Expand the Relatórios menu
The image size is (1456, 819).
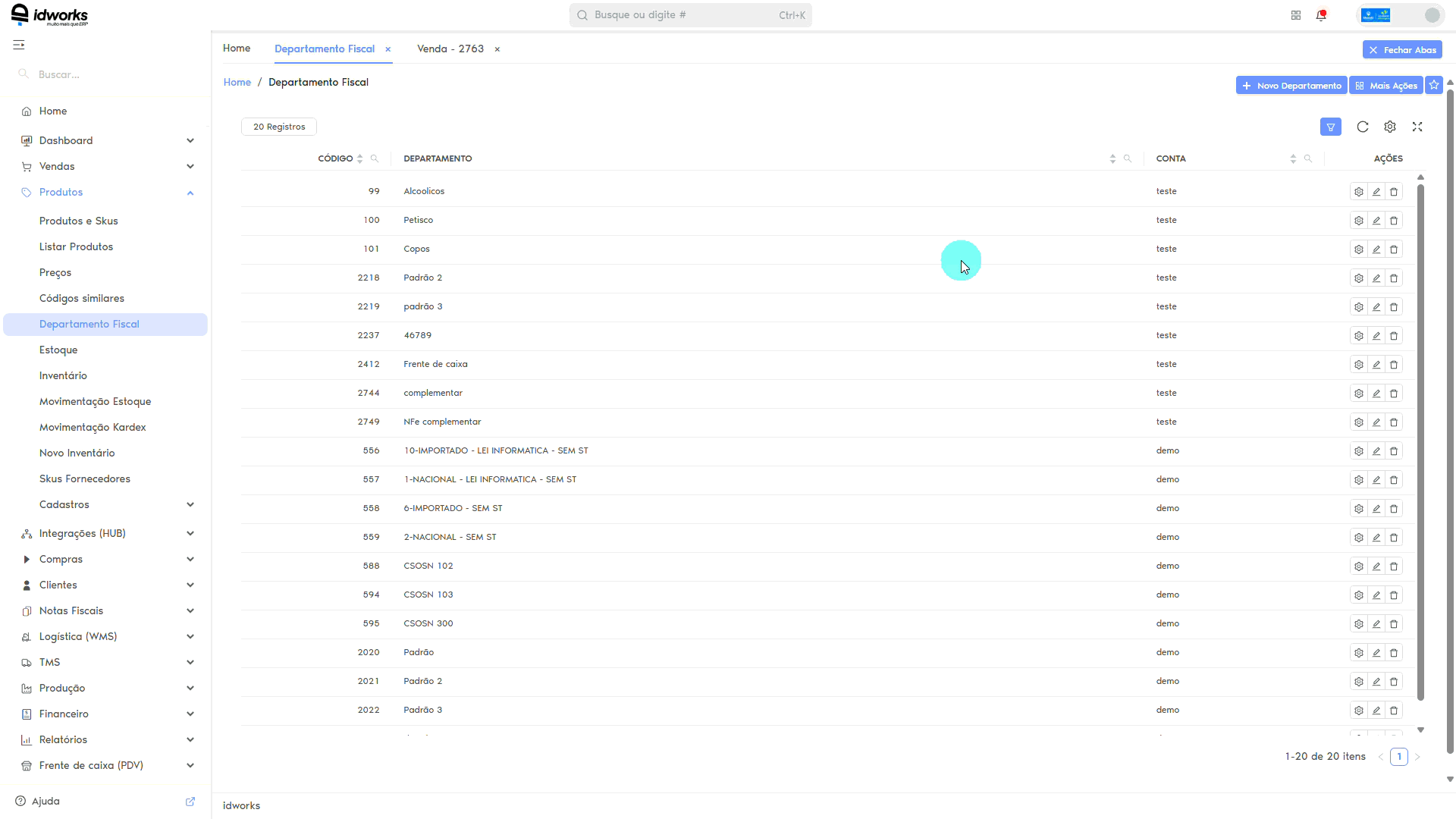tap(107, 740)
